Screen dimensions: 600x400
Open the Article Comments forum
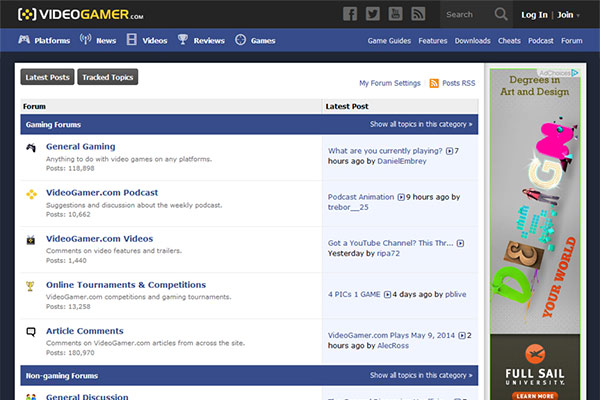(85, 331)
